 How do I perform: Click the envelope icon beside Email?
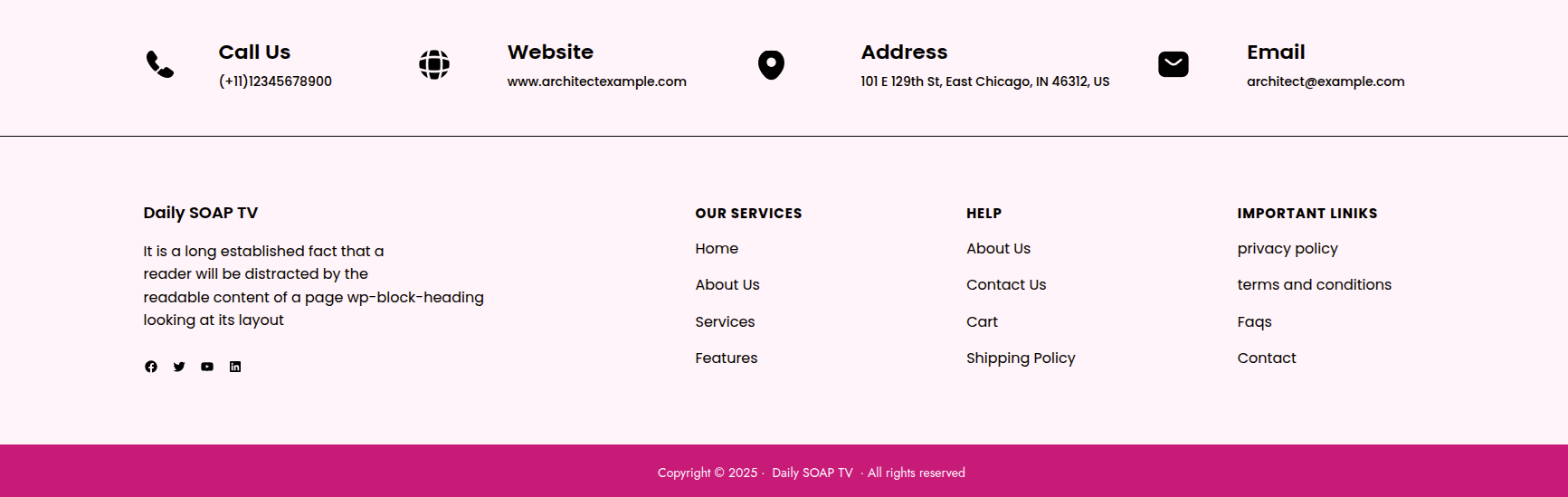coord(1173,64)
